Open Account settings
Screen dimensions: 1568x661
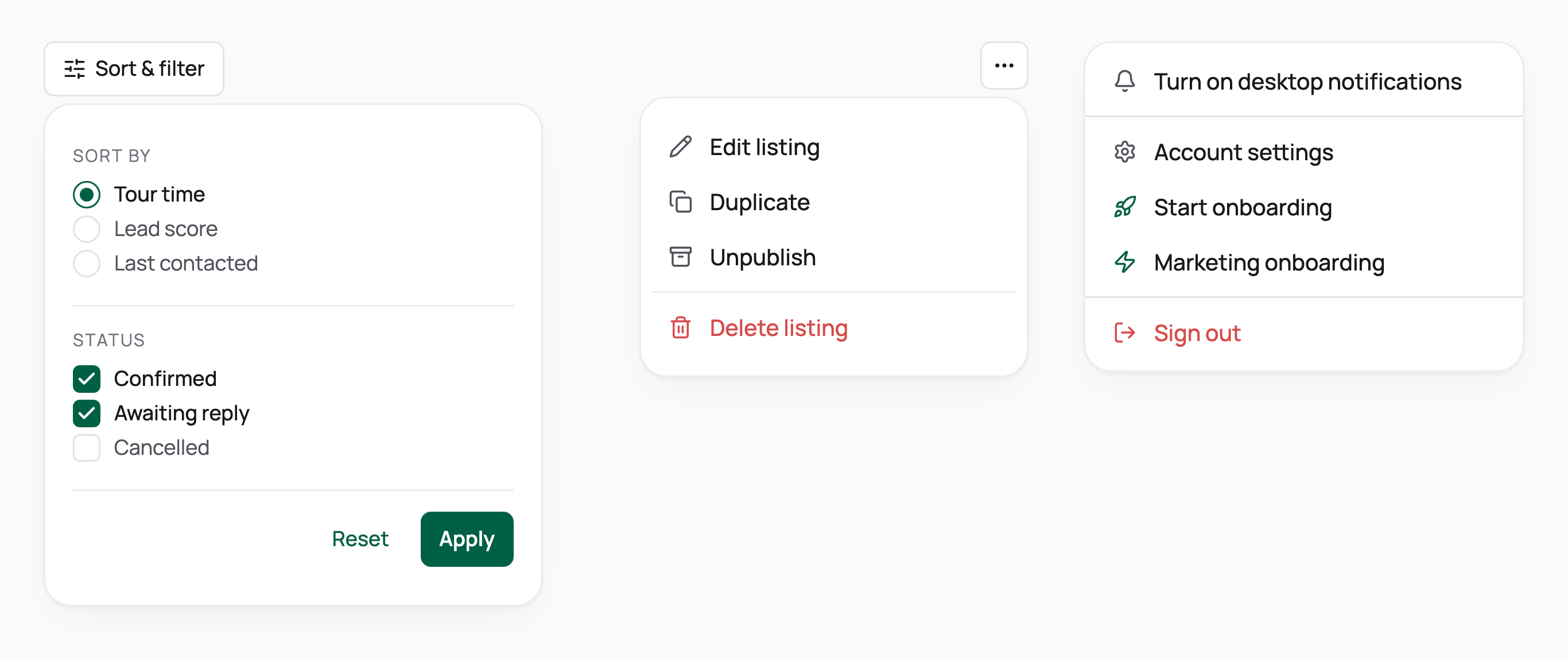click(1303, 152)
